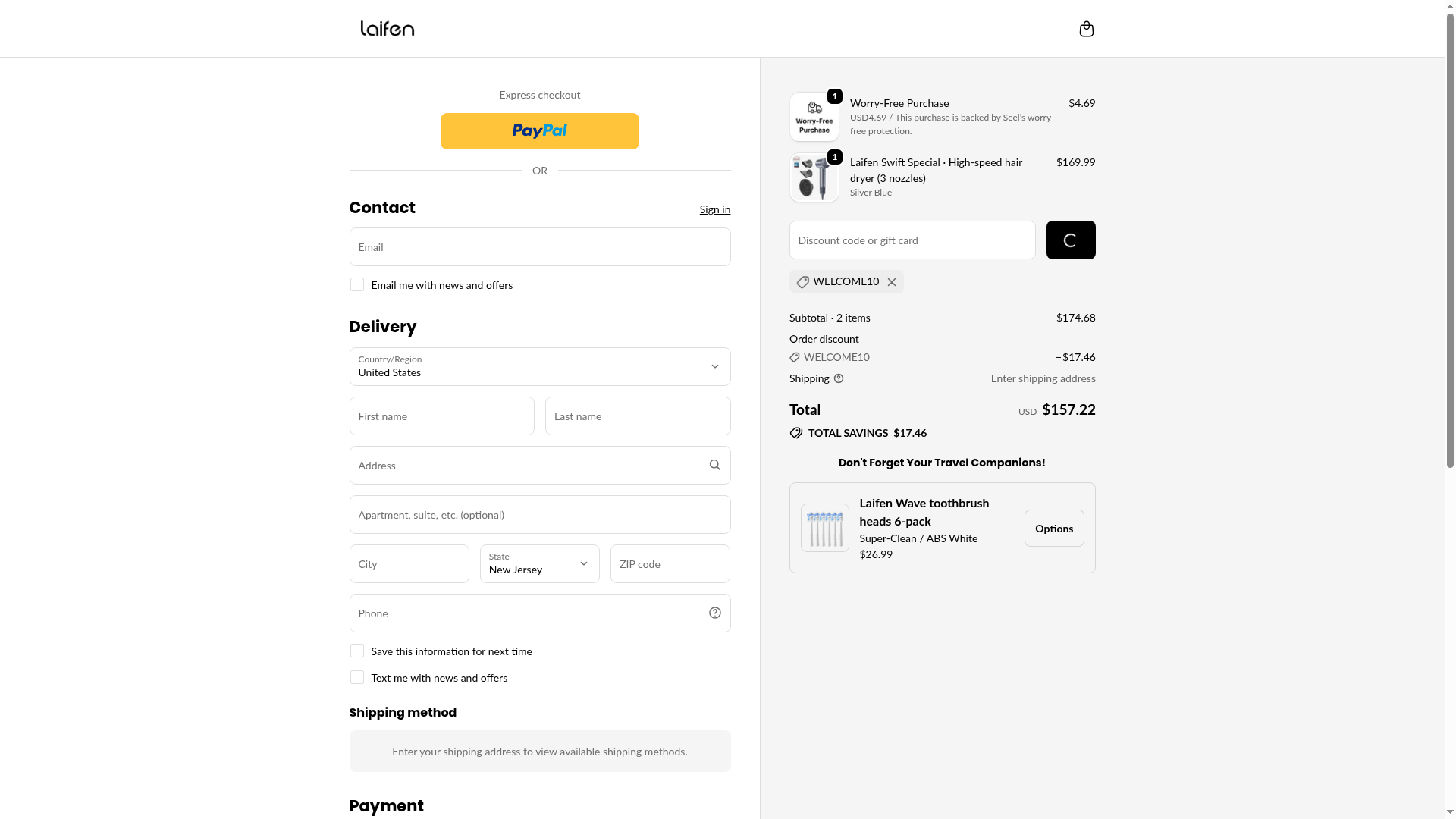Pay with PayPal express checkout
The image size is (1456, 819).
pyautogui.click(x=539, y=131)
